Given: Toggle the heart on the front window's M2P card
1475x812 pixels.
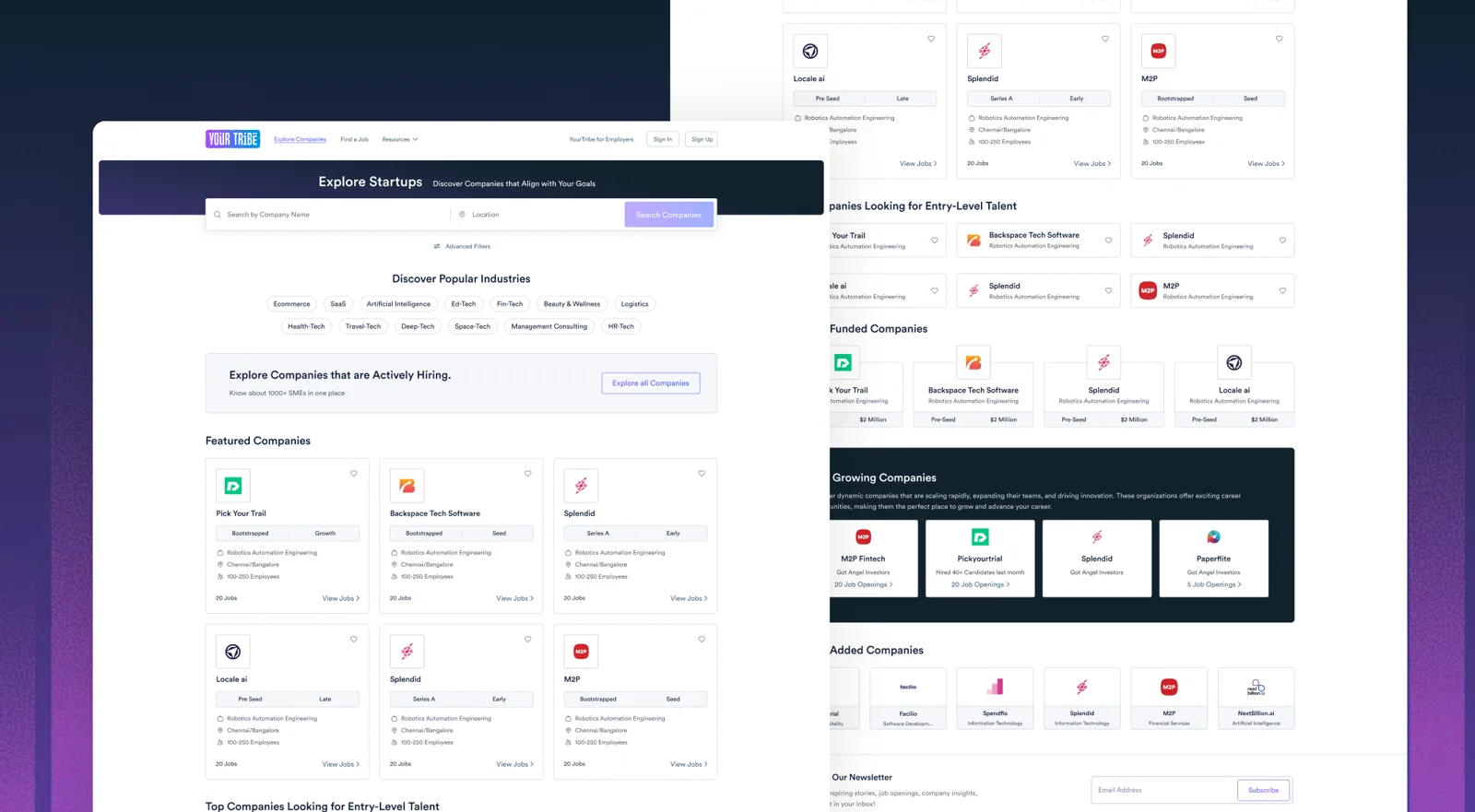Looking at the screenshot, I should pos(702,640).
